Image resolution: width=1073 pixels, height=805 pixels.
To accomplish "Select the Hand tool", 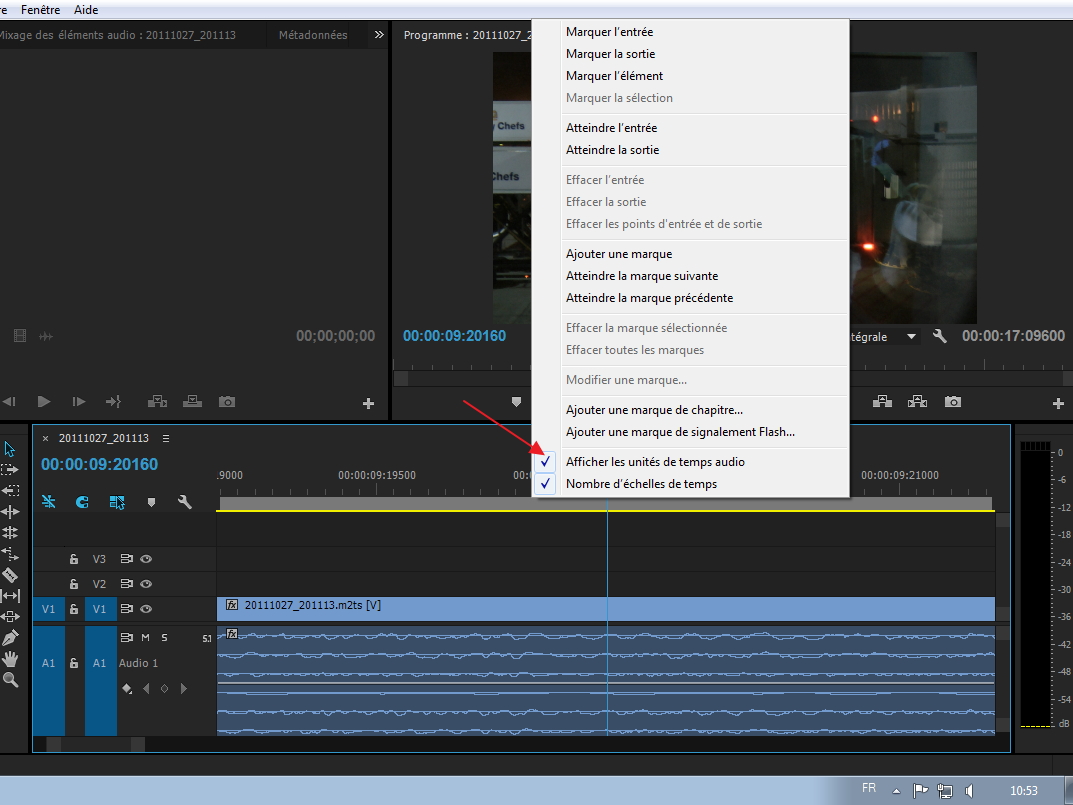I will [10, 658].
